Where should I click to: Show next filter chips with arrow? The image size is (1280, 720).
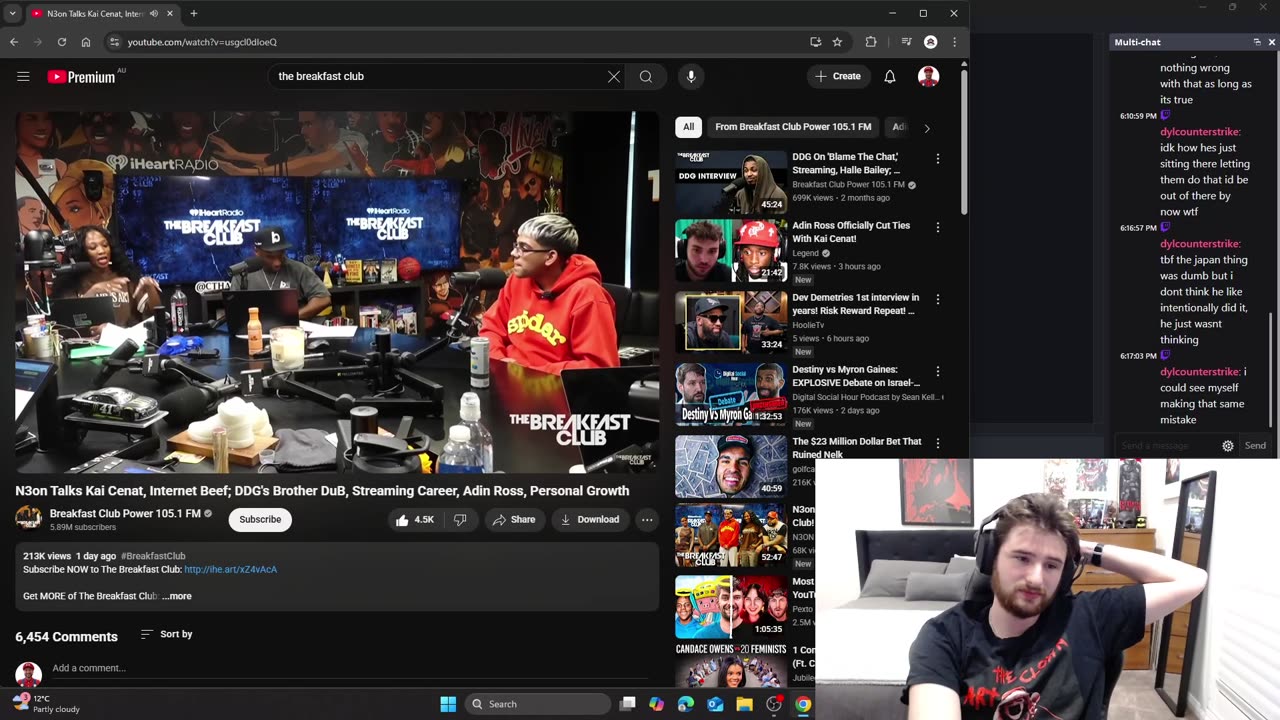[x=927, y=128]
